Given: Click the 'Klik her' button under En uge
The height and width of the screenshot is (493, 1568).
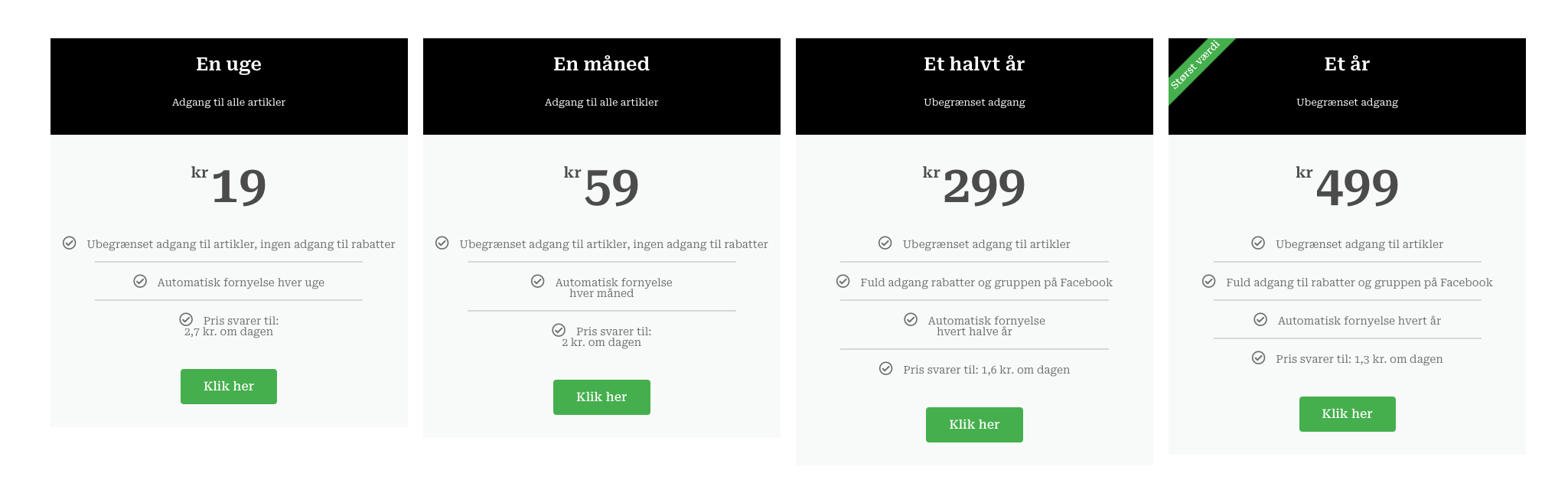Looking at the screenshot, I should 228,387.
